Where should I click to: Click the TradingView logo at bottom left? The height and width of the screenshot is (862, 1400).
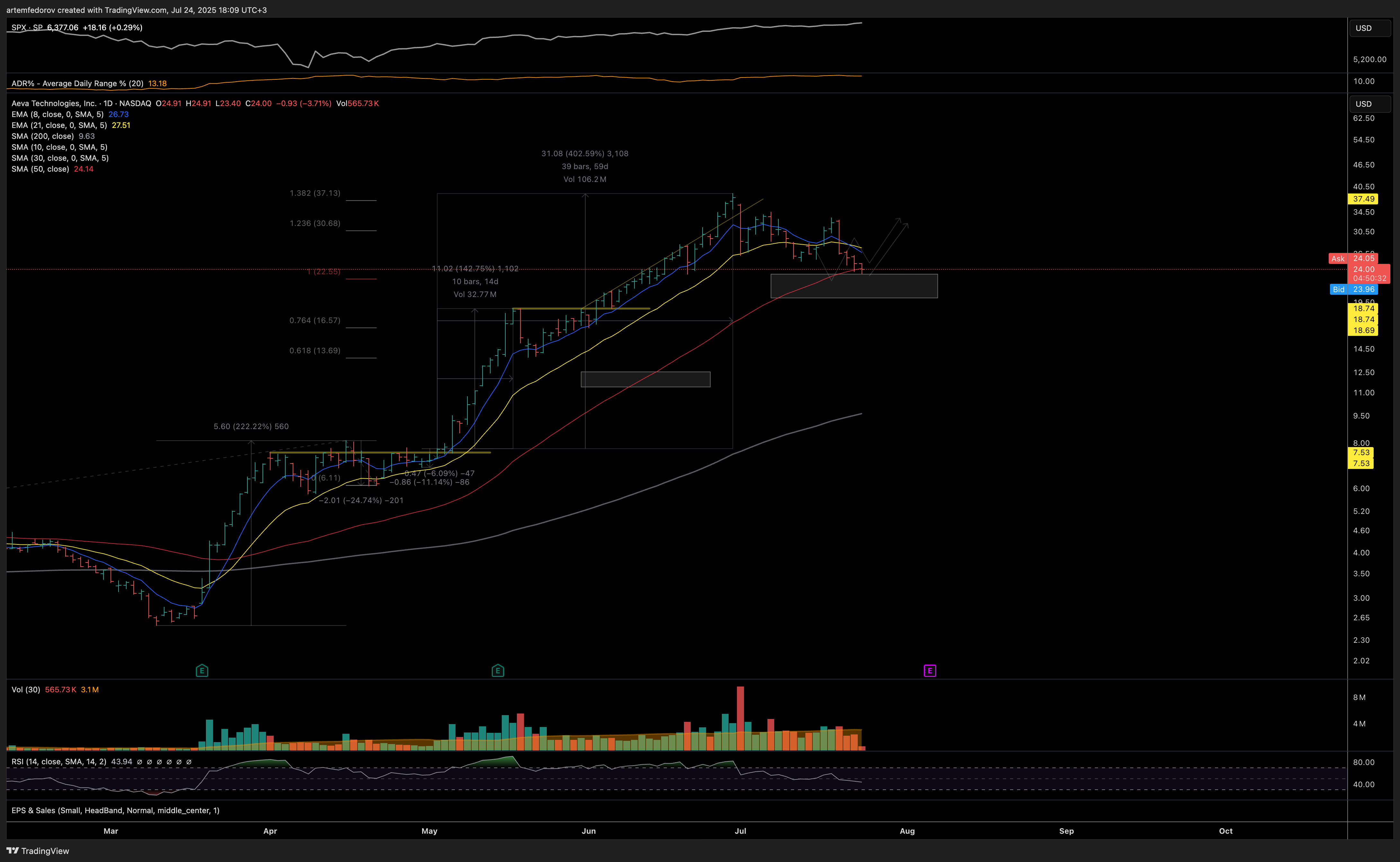[x=38, y=851]
